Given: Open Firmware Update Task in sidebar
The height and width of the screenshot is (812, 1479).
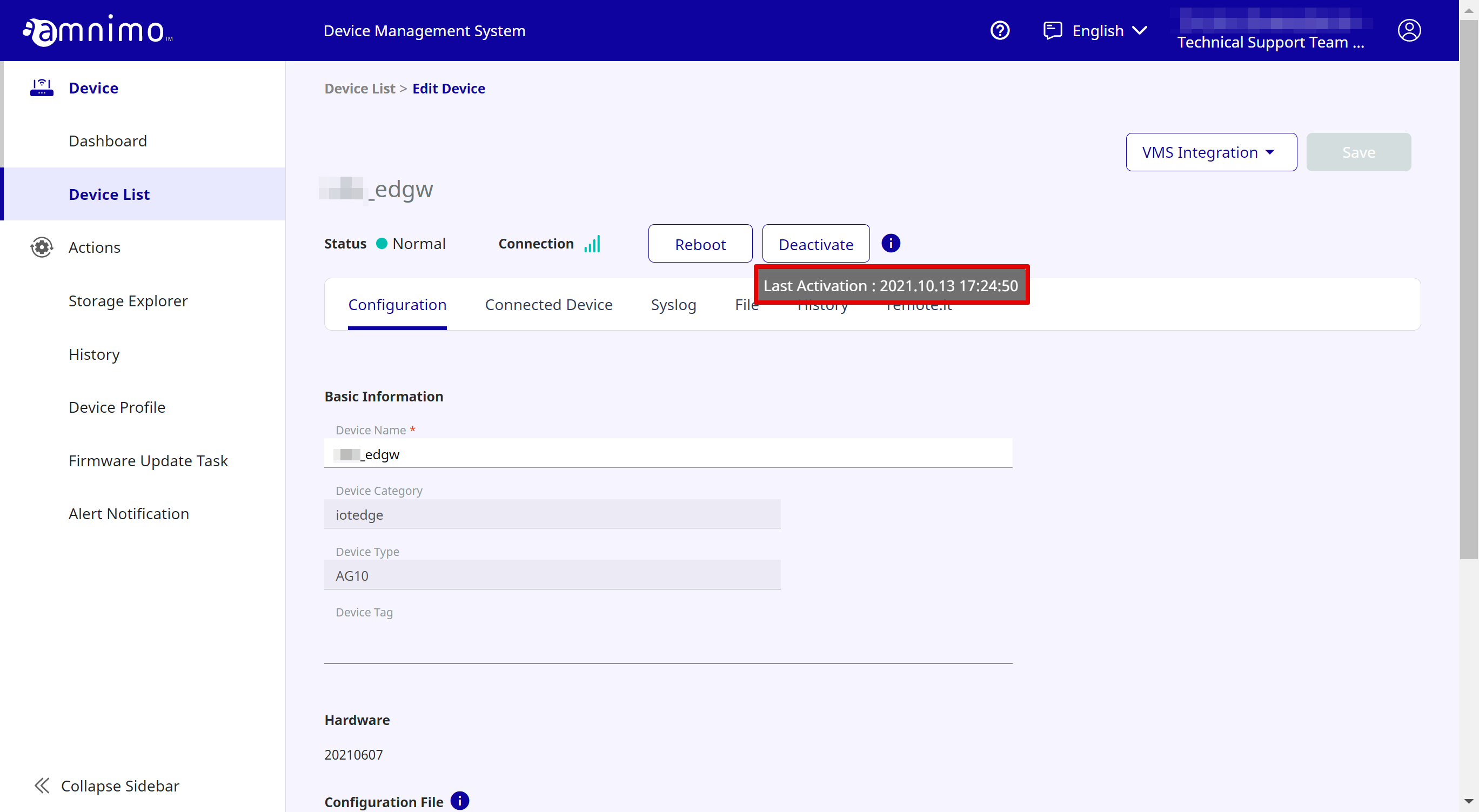Looking at the screenshot, I should pyautogui.click(x=148, y=460).
